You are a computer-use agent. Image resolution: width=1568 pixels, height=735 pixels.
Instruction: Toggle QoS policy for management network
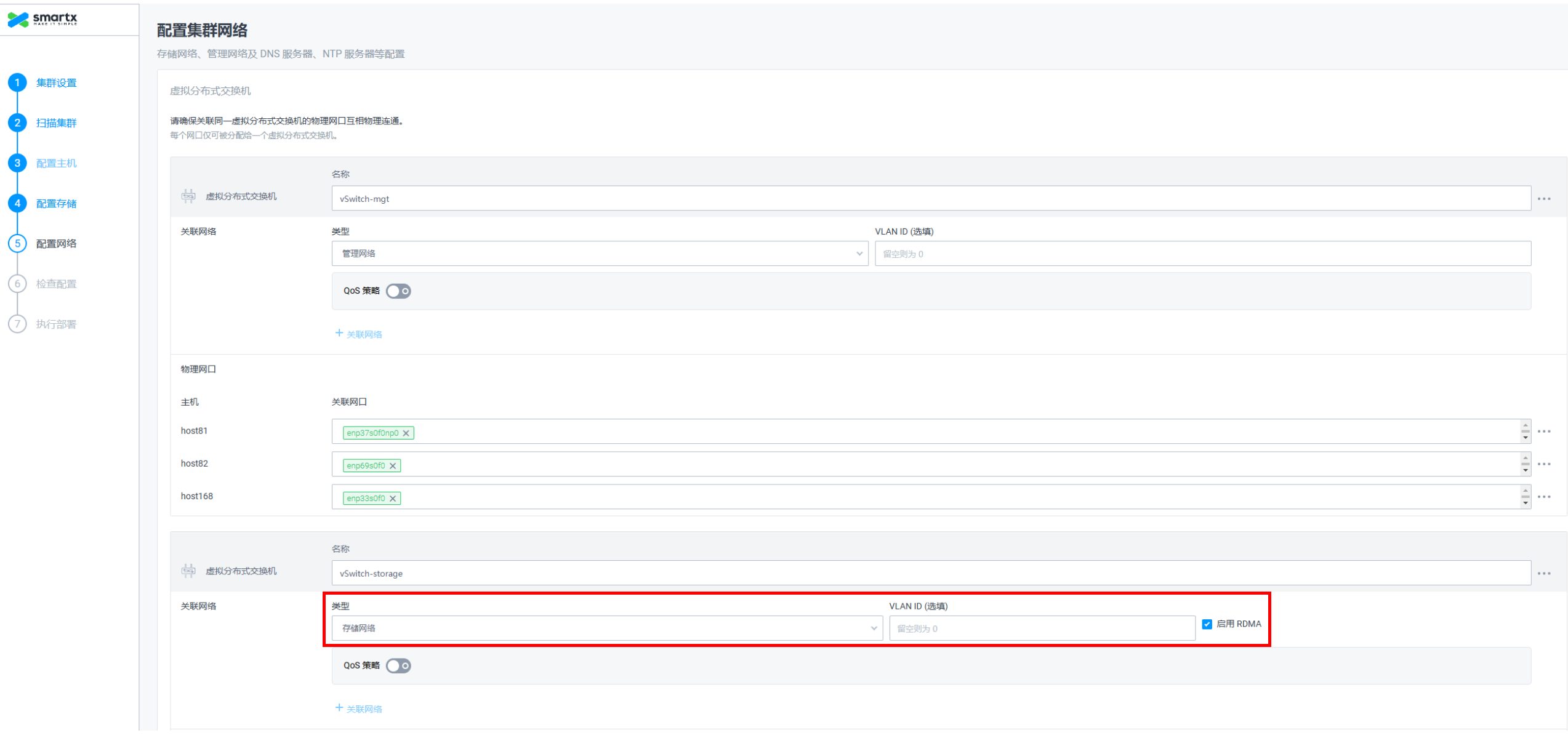point(398,291)
